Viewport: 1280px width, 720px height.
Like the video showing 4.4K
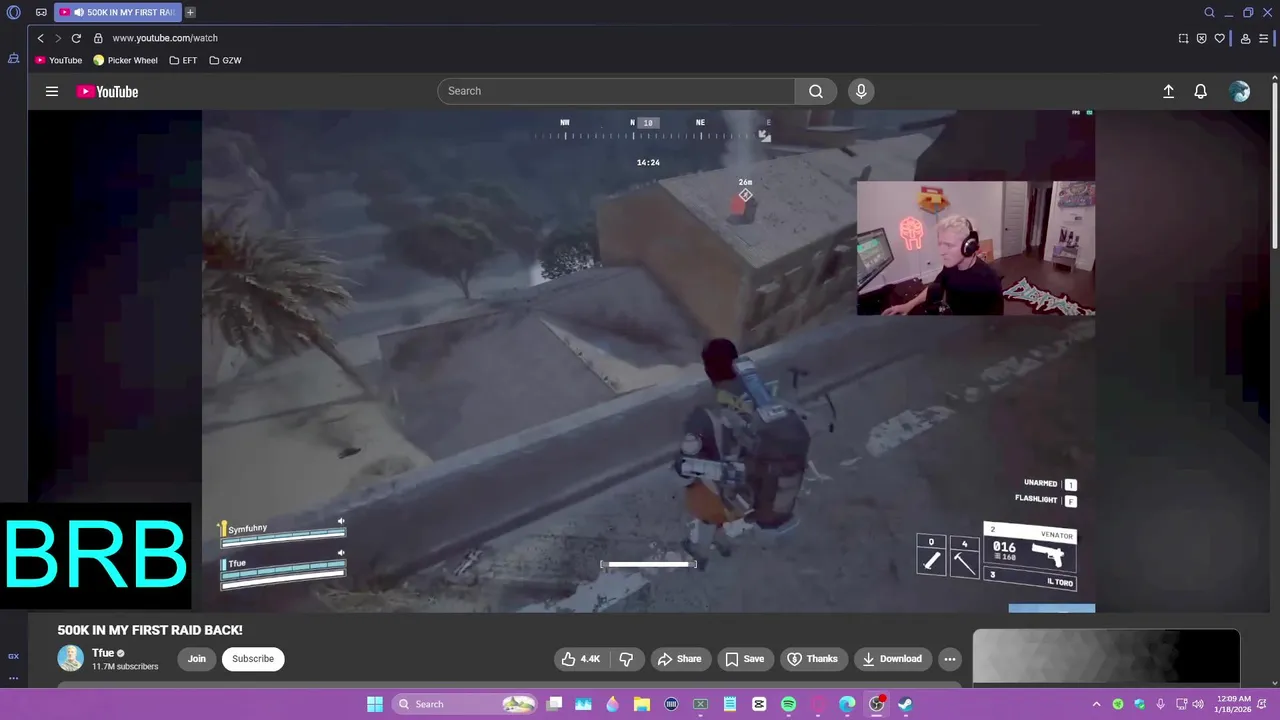[581, 659]
